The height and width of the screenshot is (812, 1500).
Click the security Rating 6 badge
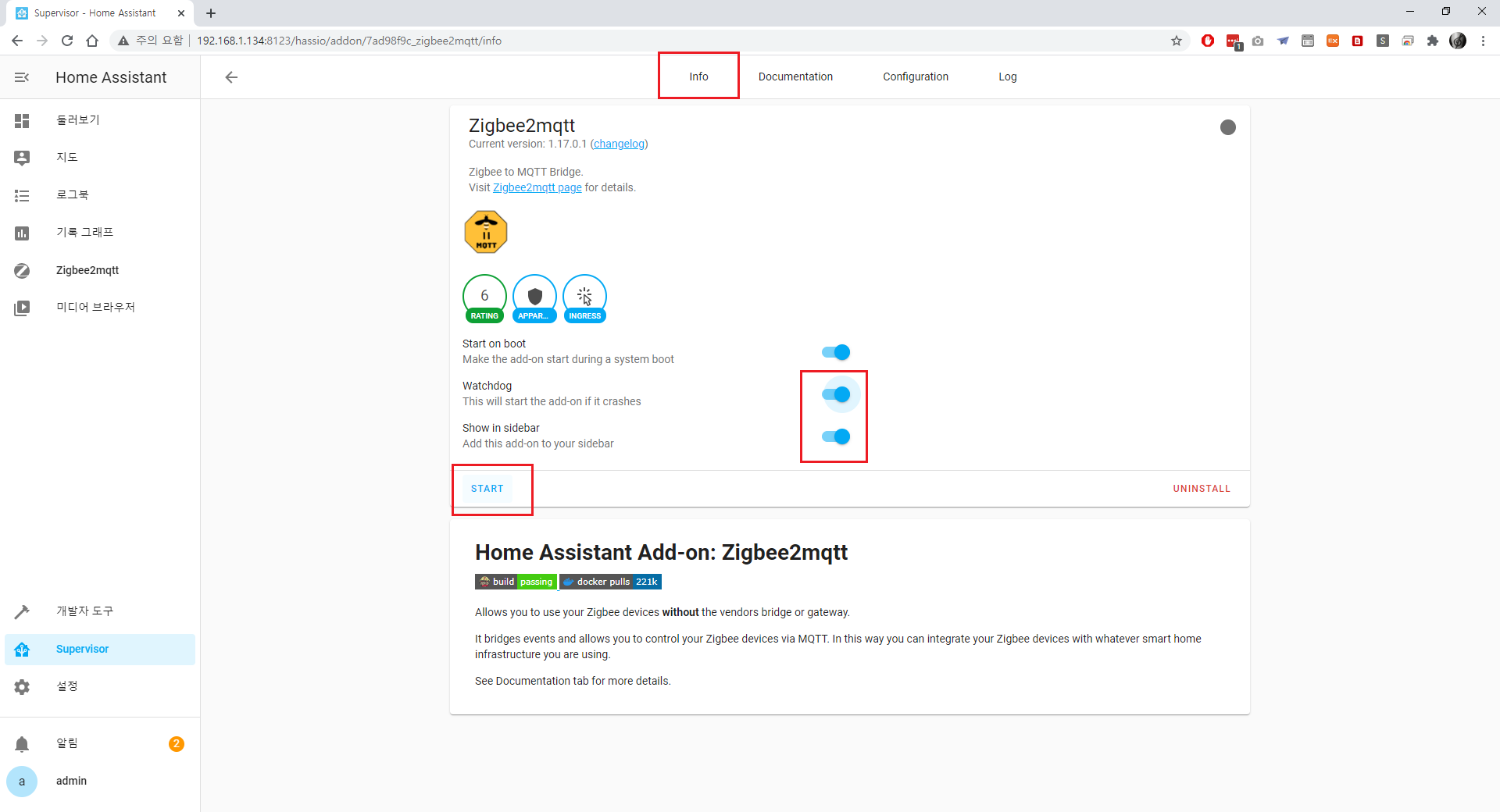[484, 298]
